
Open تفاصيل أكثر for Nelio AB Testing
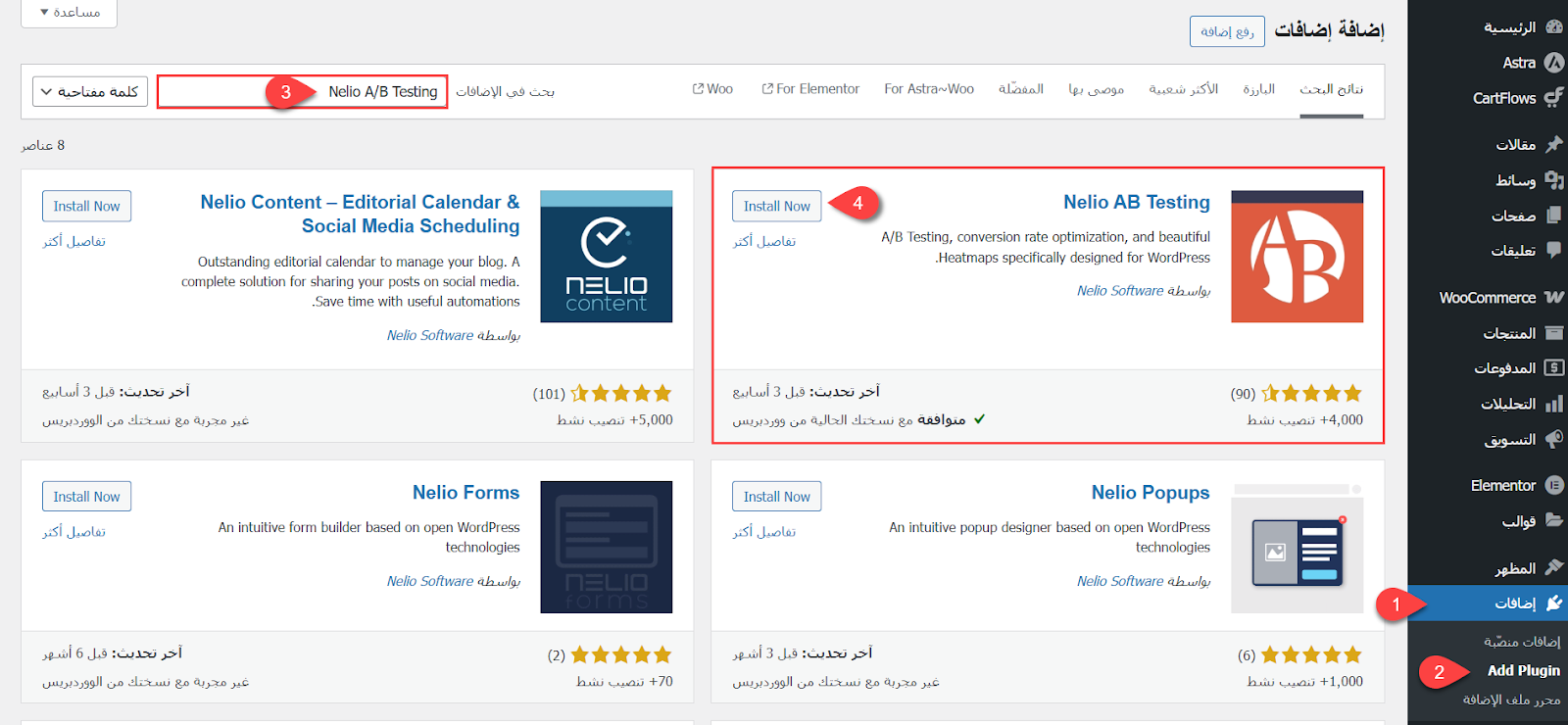point(764,241)
